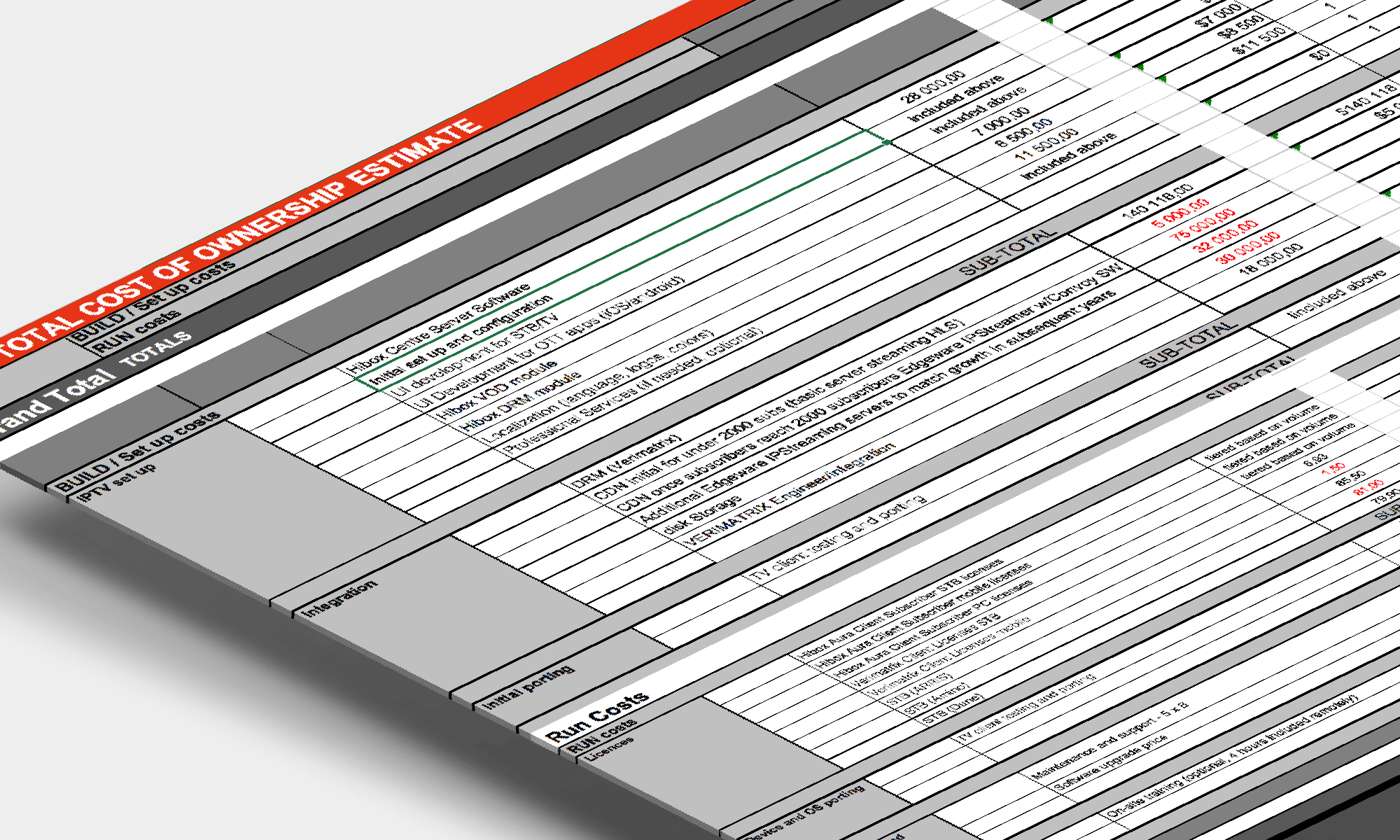Select the 85,50 unit price cell
The width and height of the screenshot is (1400, 840).
(1350, 479)
